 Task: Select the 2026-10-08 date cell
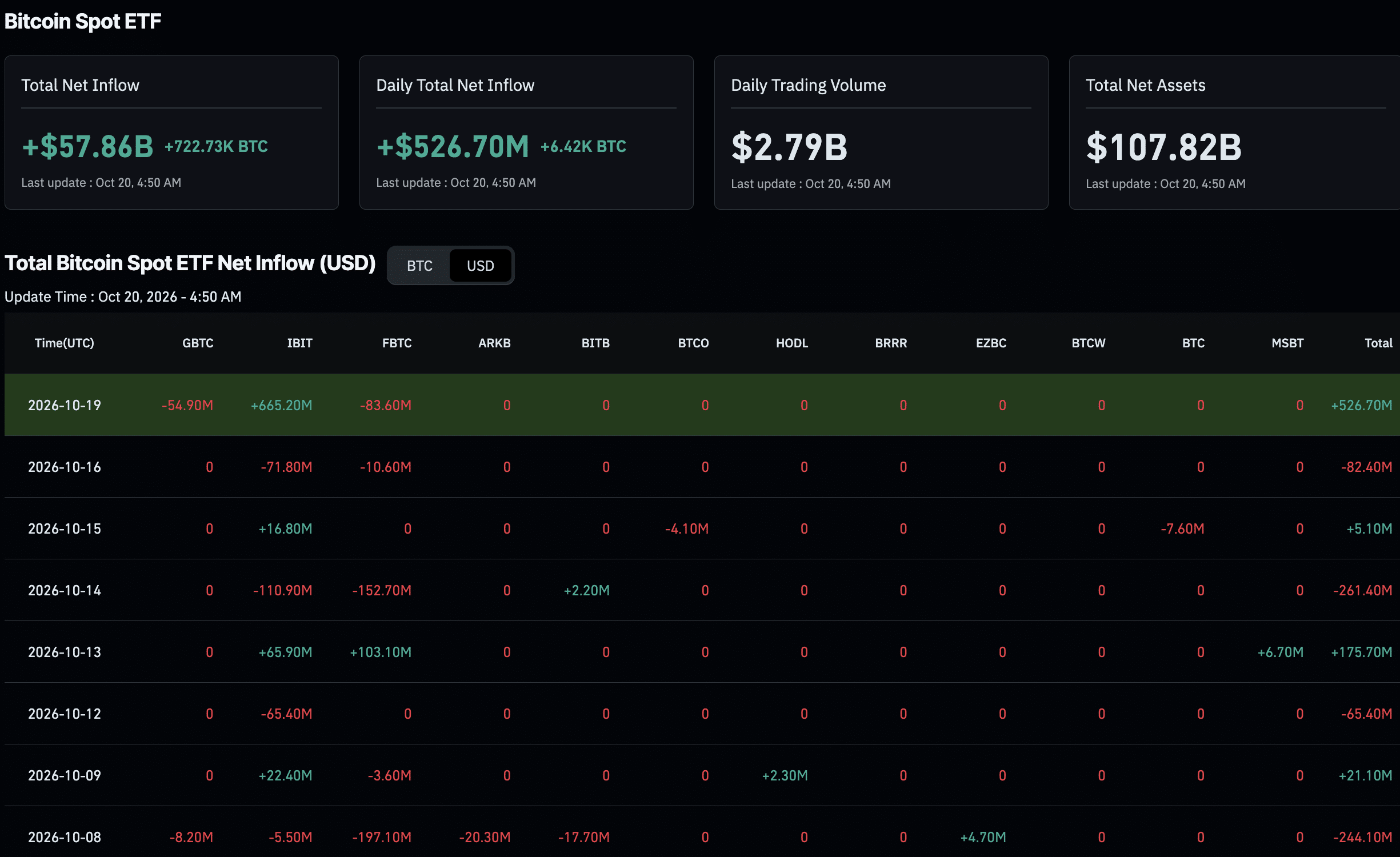[x=65, y=837]
